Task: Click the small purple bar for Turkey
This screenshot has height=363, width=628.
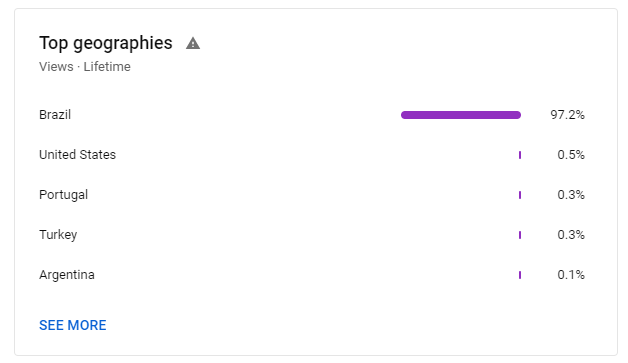Action: [520, 235]
